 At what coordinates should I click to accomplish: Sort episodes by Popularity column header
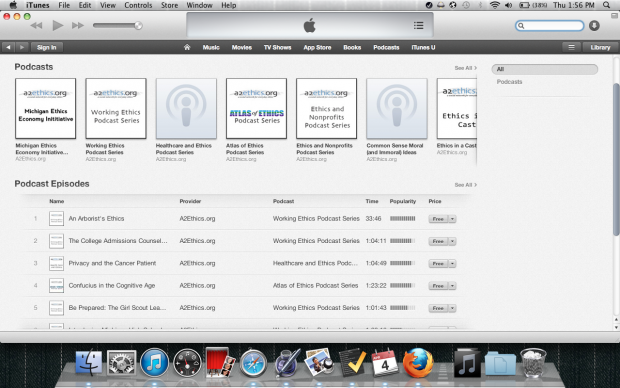[403, 201]
